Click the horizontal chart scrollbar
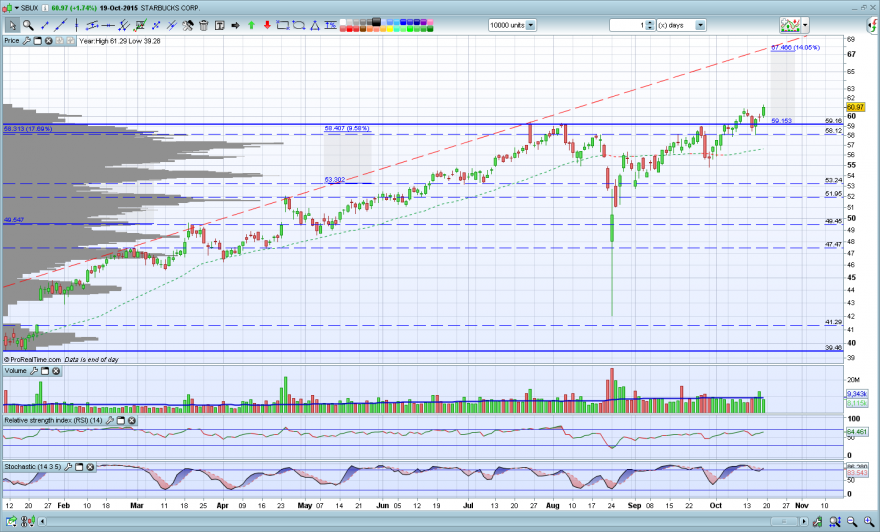Image resolution: width=880 pixels, height=532 pixels. (x=423, y=521)
